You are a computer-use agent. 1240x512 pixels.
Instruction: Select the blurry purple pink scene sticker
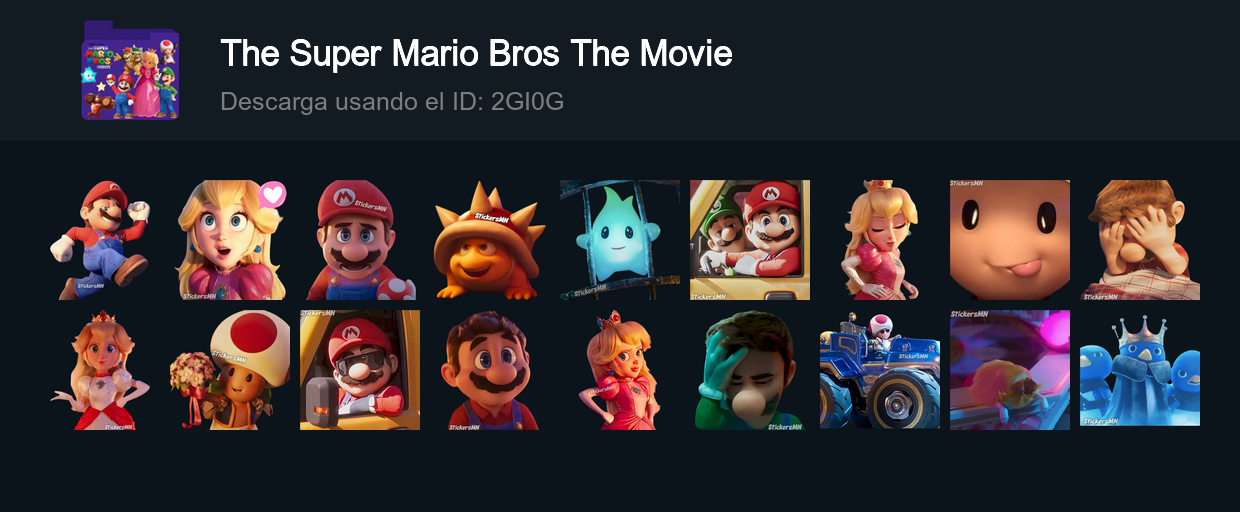tap(1010, 370)
